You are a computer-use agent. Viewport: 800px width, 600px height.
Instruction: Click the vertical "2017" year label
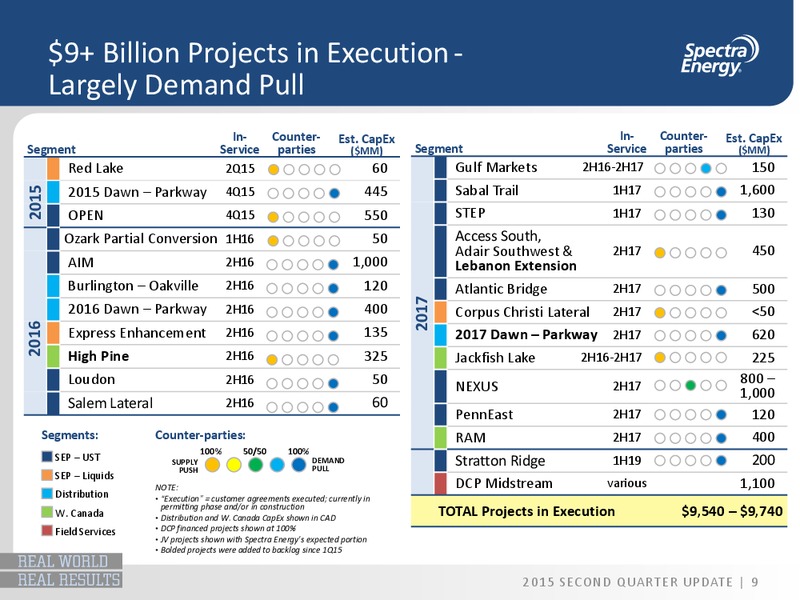pos(421,313)
